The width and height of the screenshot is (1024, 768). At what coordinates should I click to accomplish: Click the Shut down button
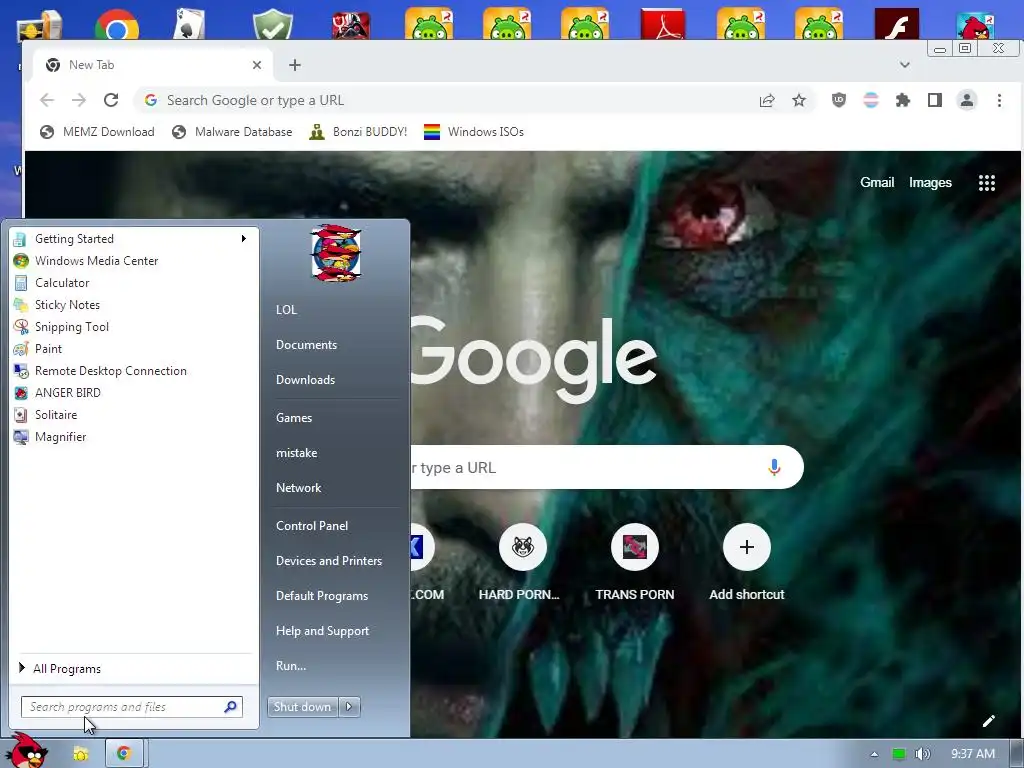tap(302, 707)
